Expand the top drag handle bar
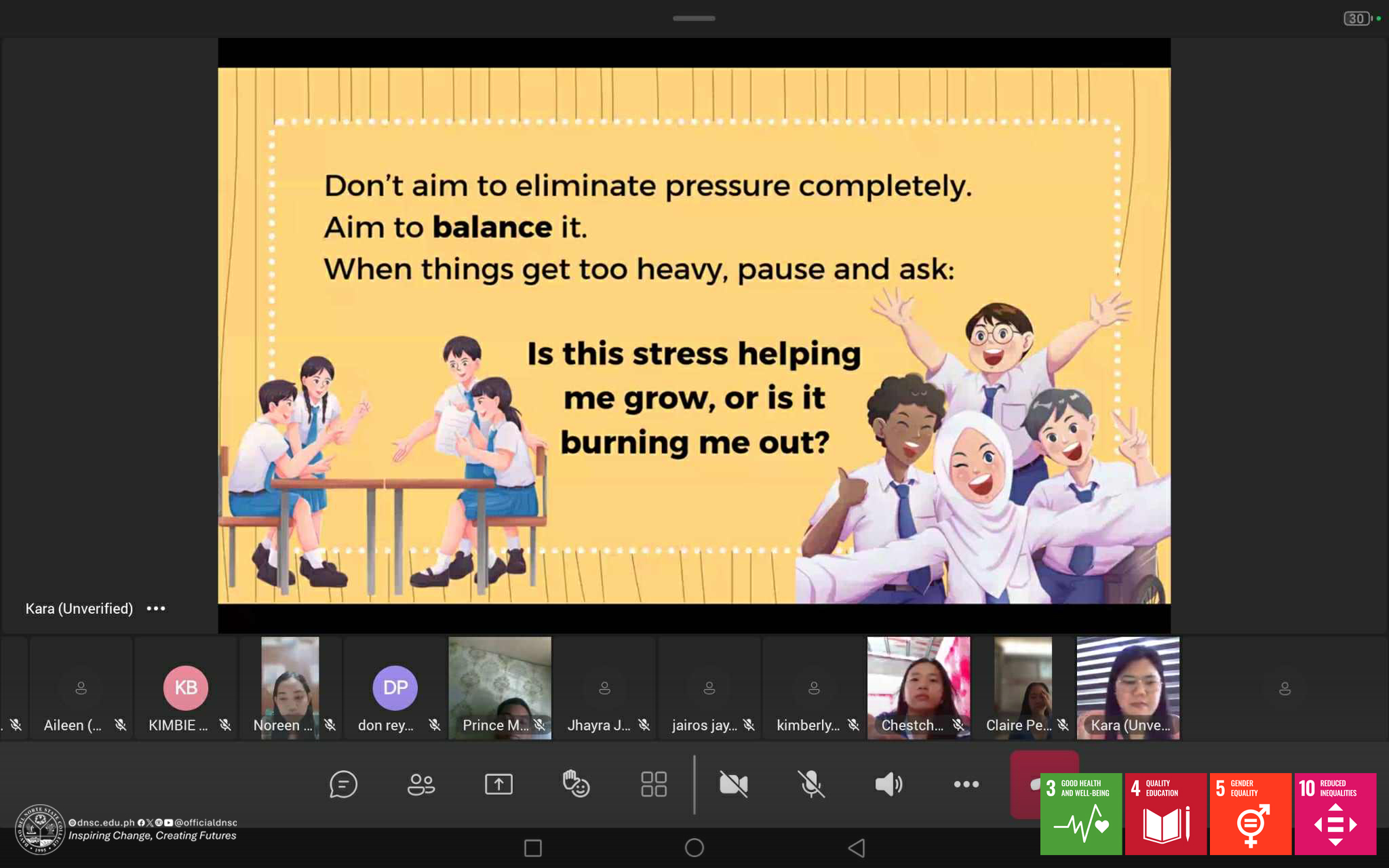This screenshot has height=868, width=1389. [694, 18]
